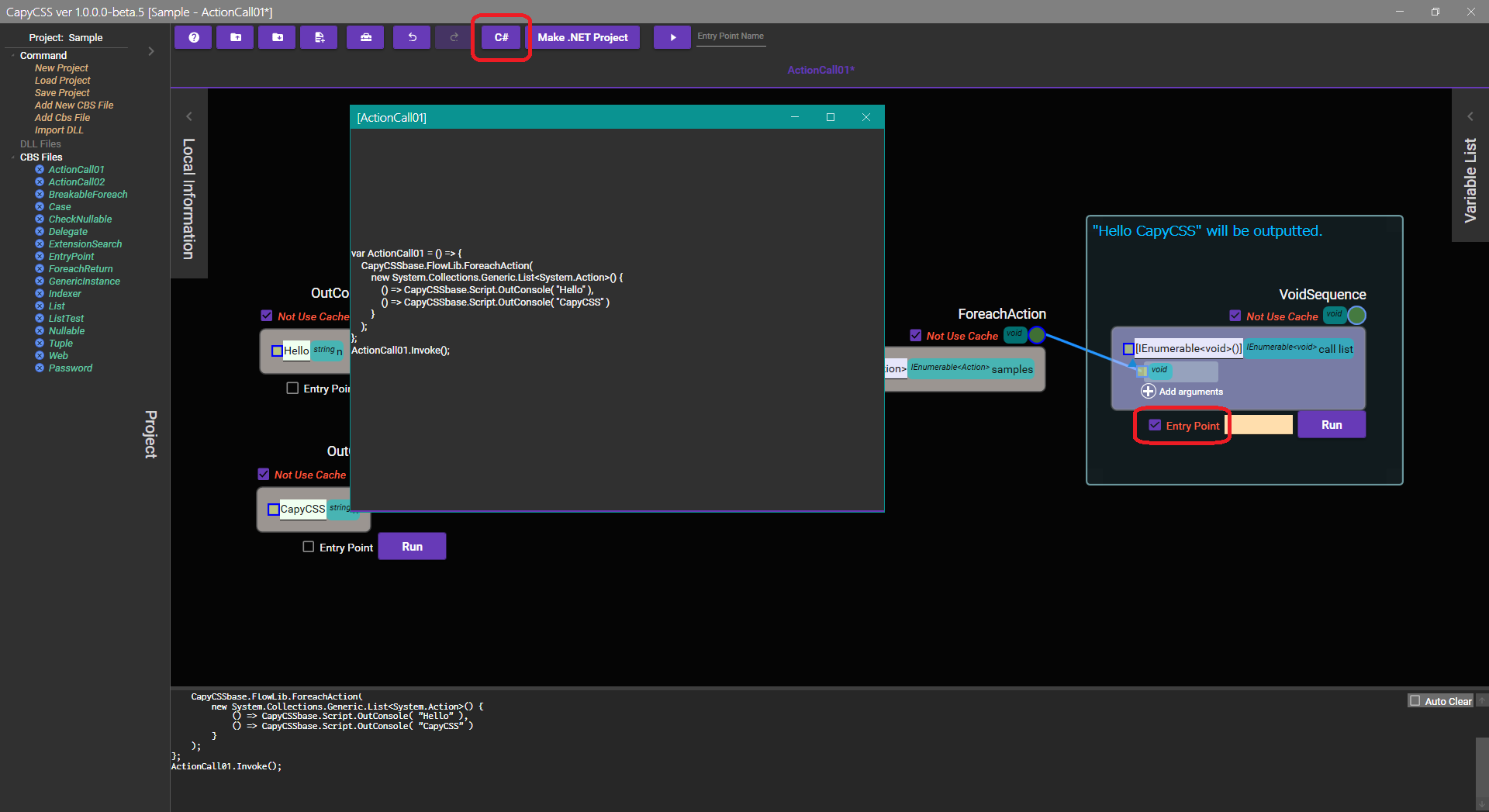The width and height of the screenshot is (1489, 812).
Task: Expand the Local Information panel arrow
Action: click(188, 116)
